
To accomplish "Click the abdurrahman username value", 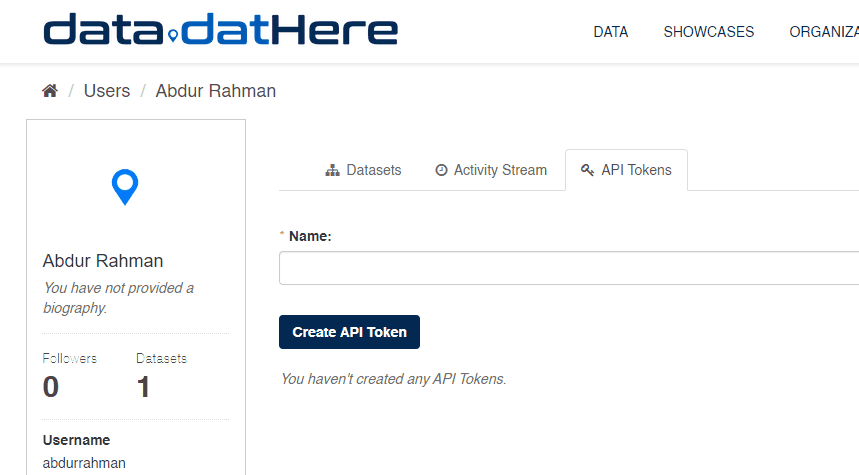I will (x=84, y=463).
